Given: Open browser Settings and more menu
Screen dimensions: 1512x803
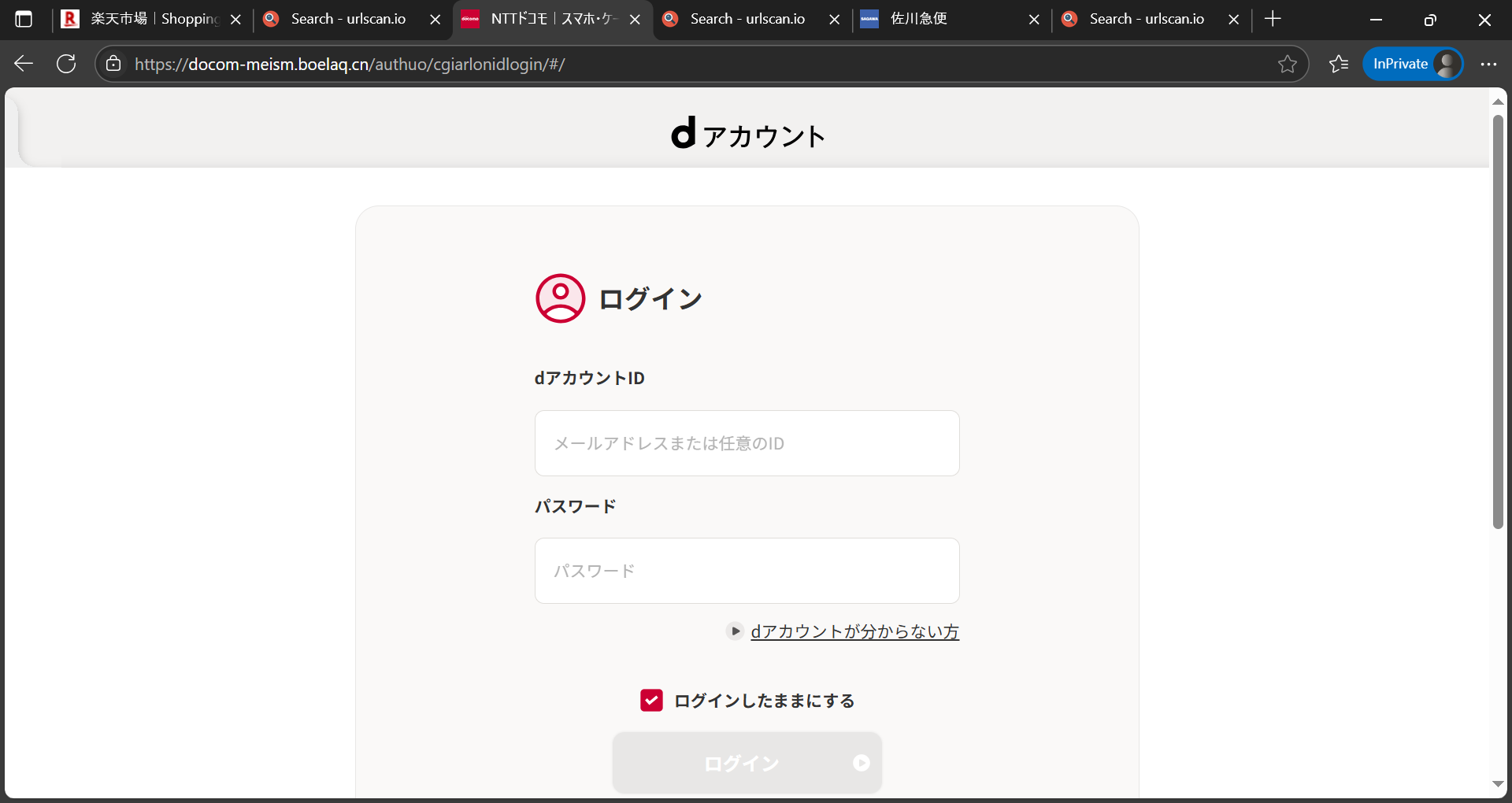Looking at the screenshot, I should coord(1488,64).
